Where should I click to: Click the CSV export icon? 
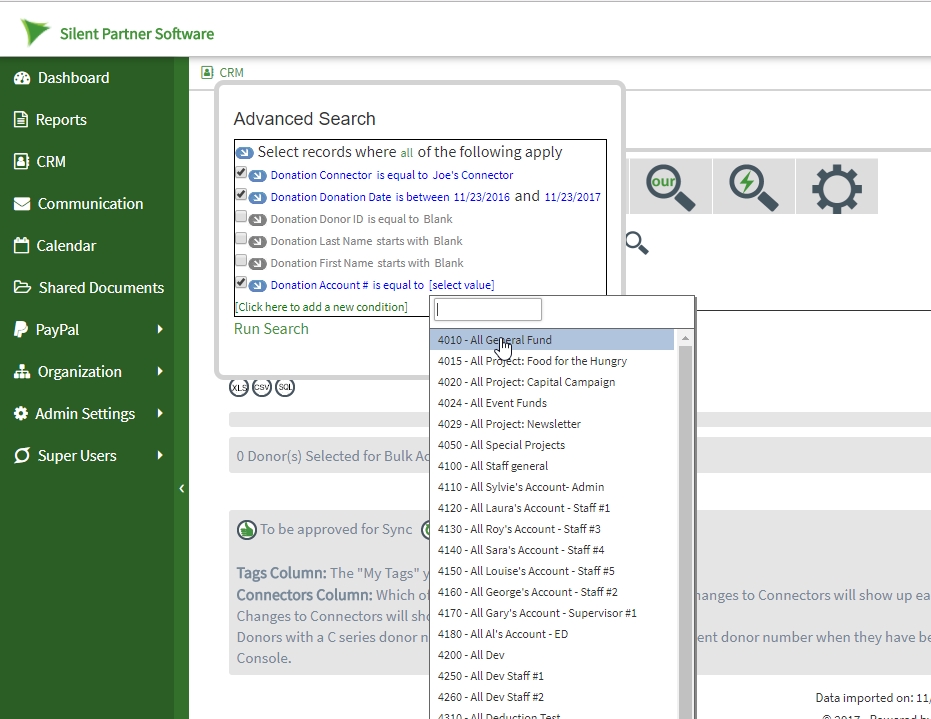262,388
